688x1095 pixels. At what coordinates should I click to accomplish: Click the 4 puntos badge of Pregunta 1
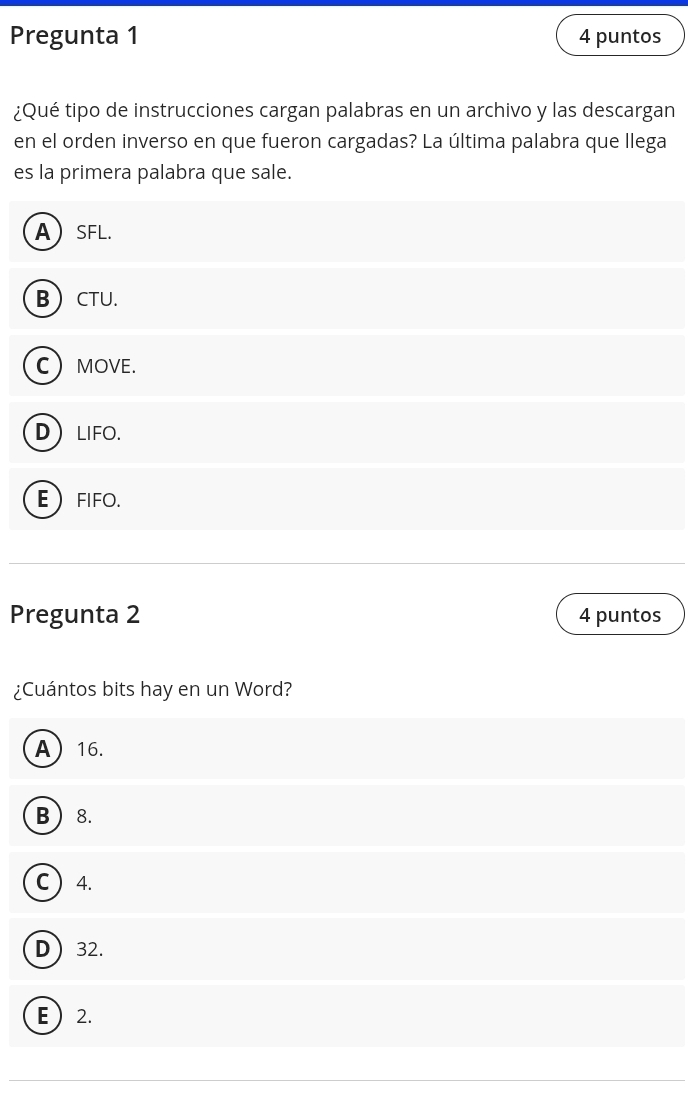(620, 36)
